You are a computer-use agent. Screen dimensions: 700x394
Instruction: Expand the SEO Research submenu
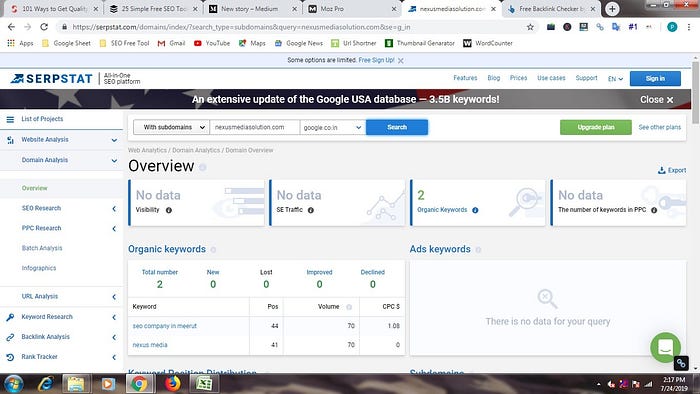pos(114,208)
